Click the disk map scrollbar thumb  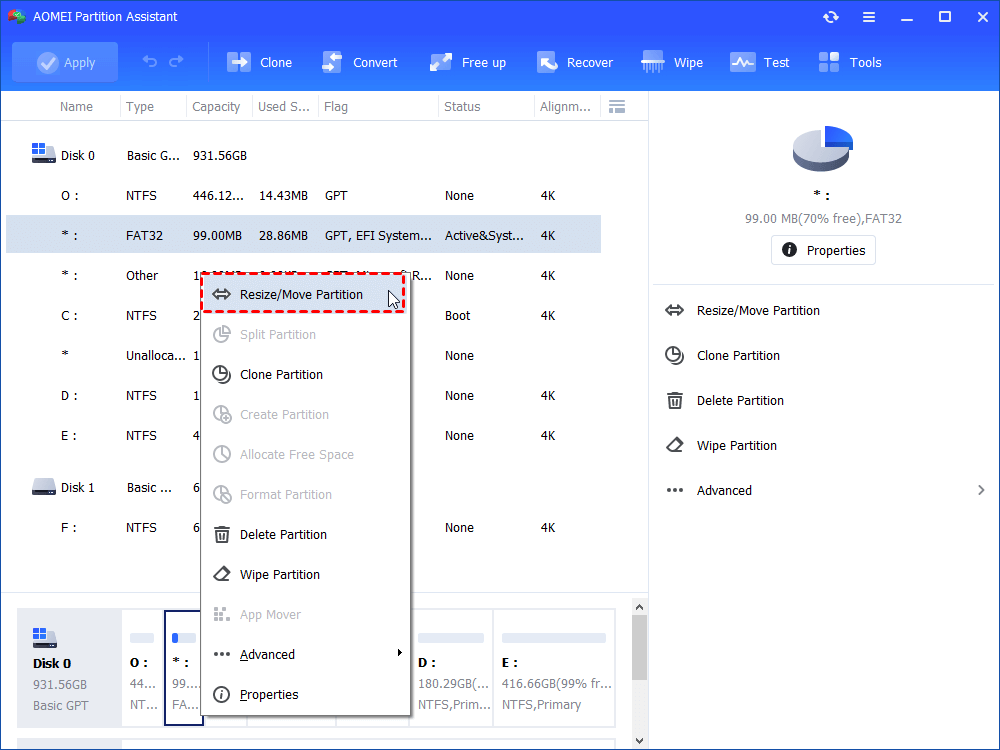coord(640,647)
